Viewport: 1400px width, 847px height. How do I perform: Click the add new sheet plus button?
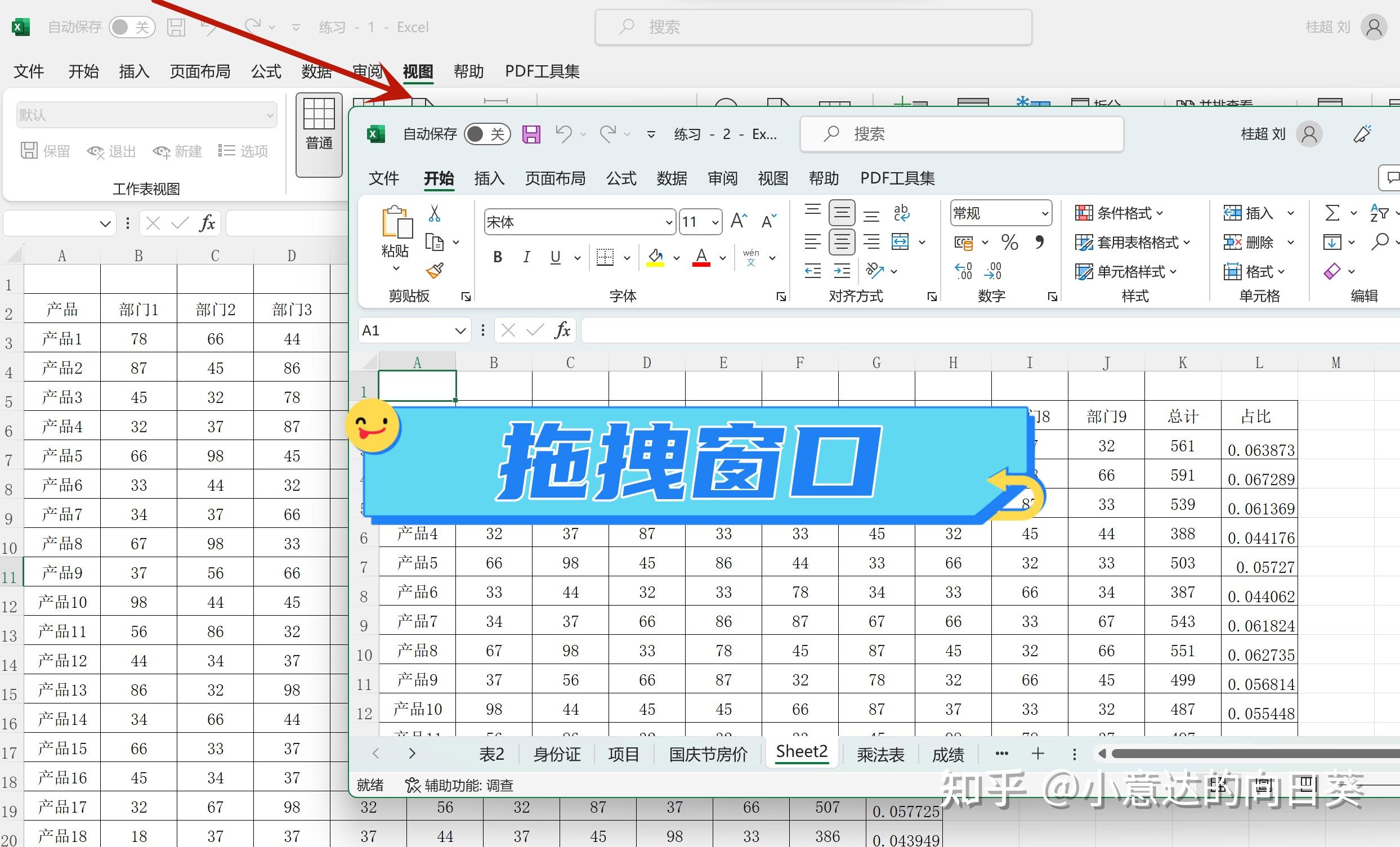[x=1038, y=753]
